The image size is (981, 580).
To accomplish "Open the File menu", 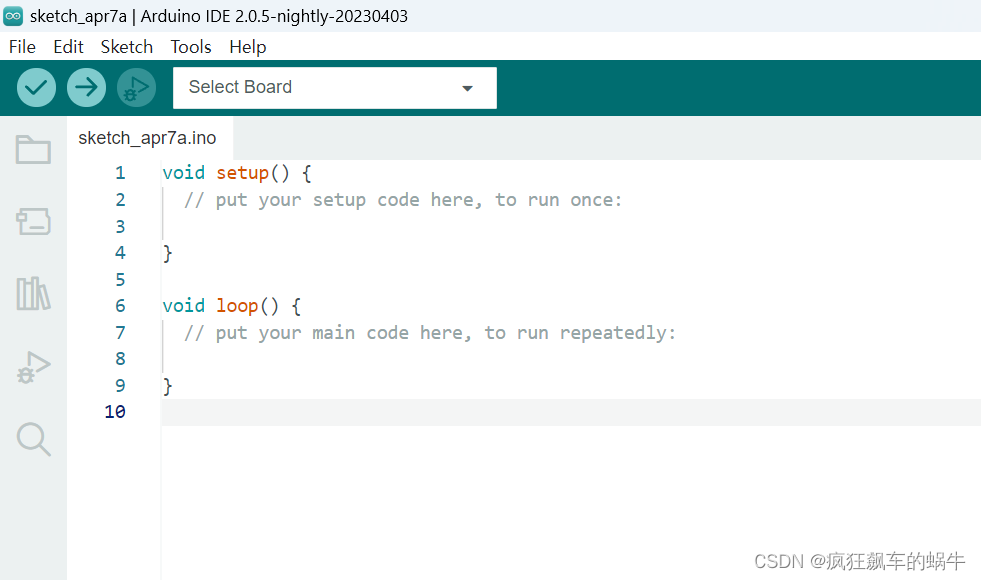I will pyautogui.click(x=23, y=47).
